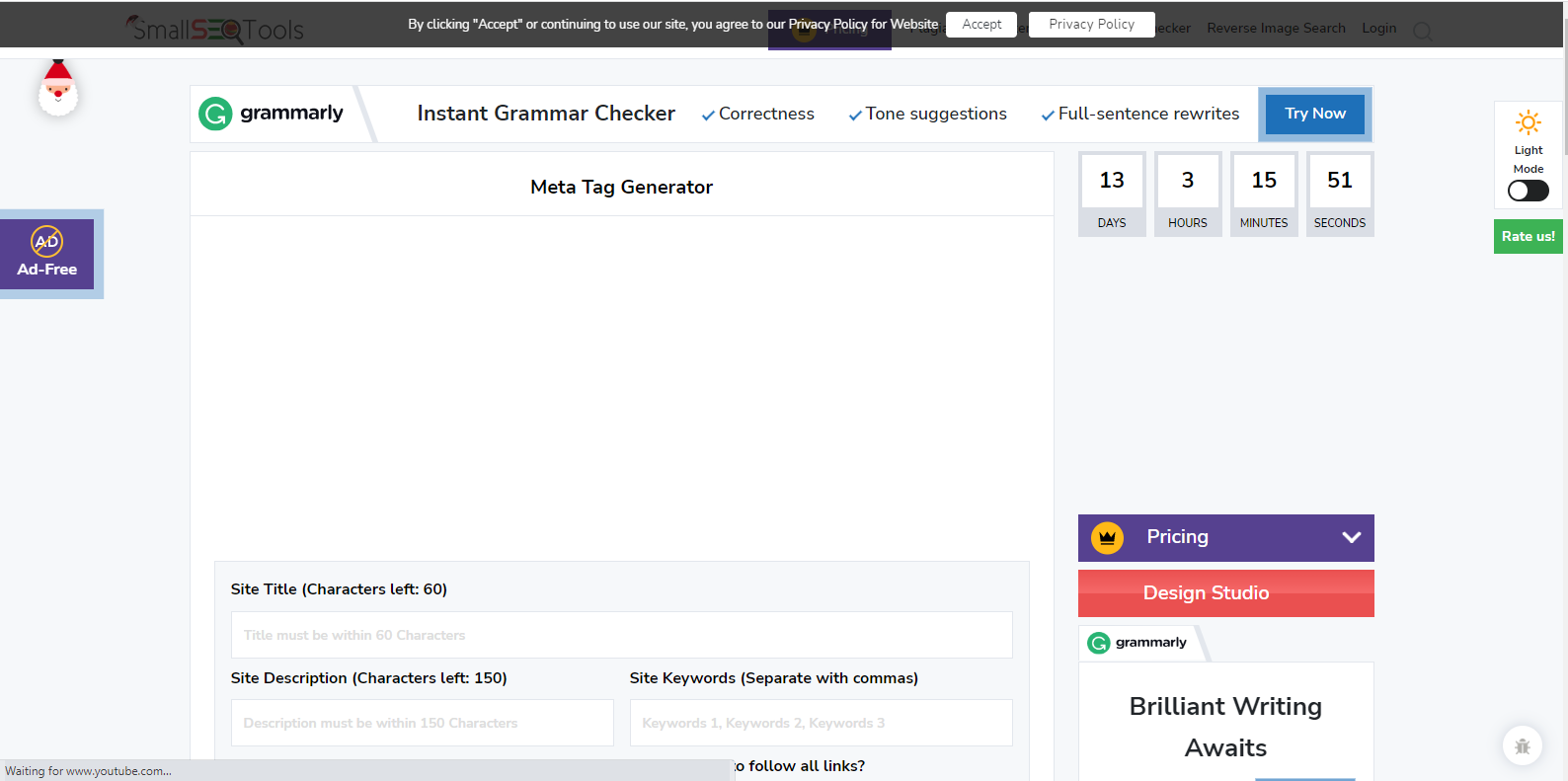Click the Site Description characters left label
Image resolution: width=1568 pixels, height=781 pixels.
(x=368, y=678)
